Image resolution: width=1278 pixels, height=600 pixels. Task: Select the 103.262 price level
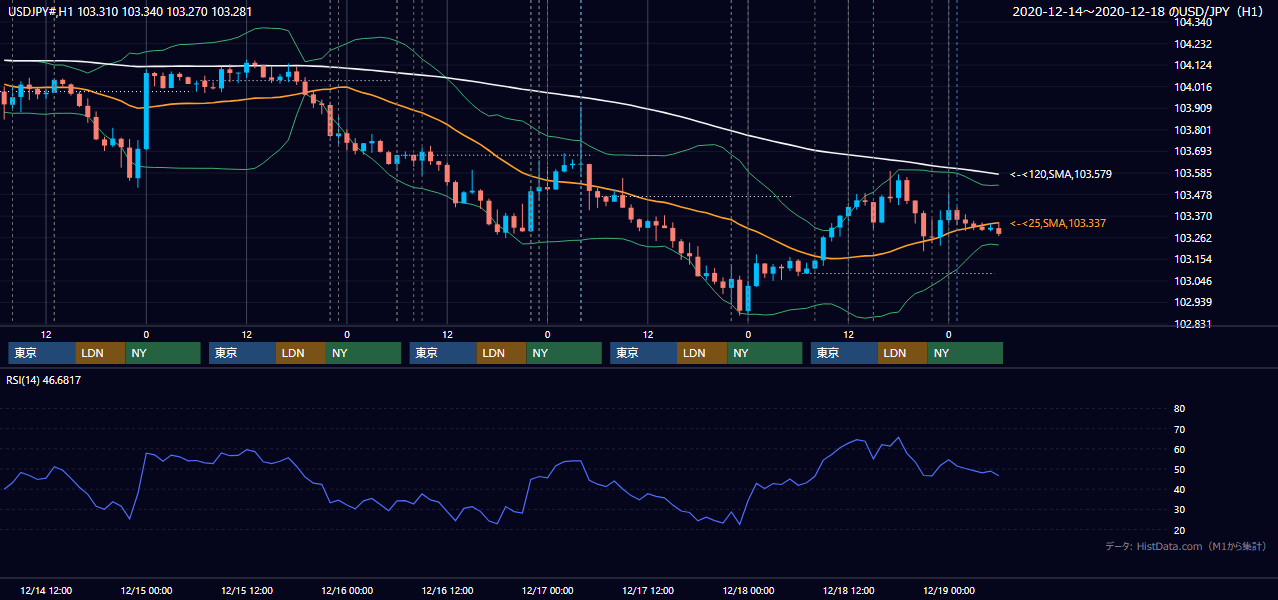tap(1191, 238)
